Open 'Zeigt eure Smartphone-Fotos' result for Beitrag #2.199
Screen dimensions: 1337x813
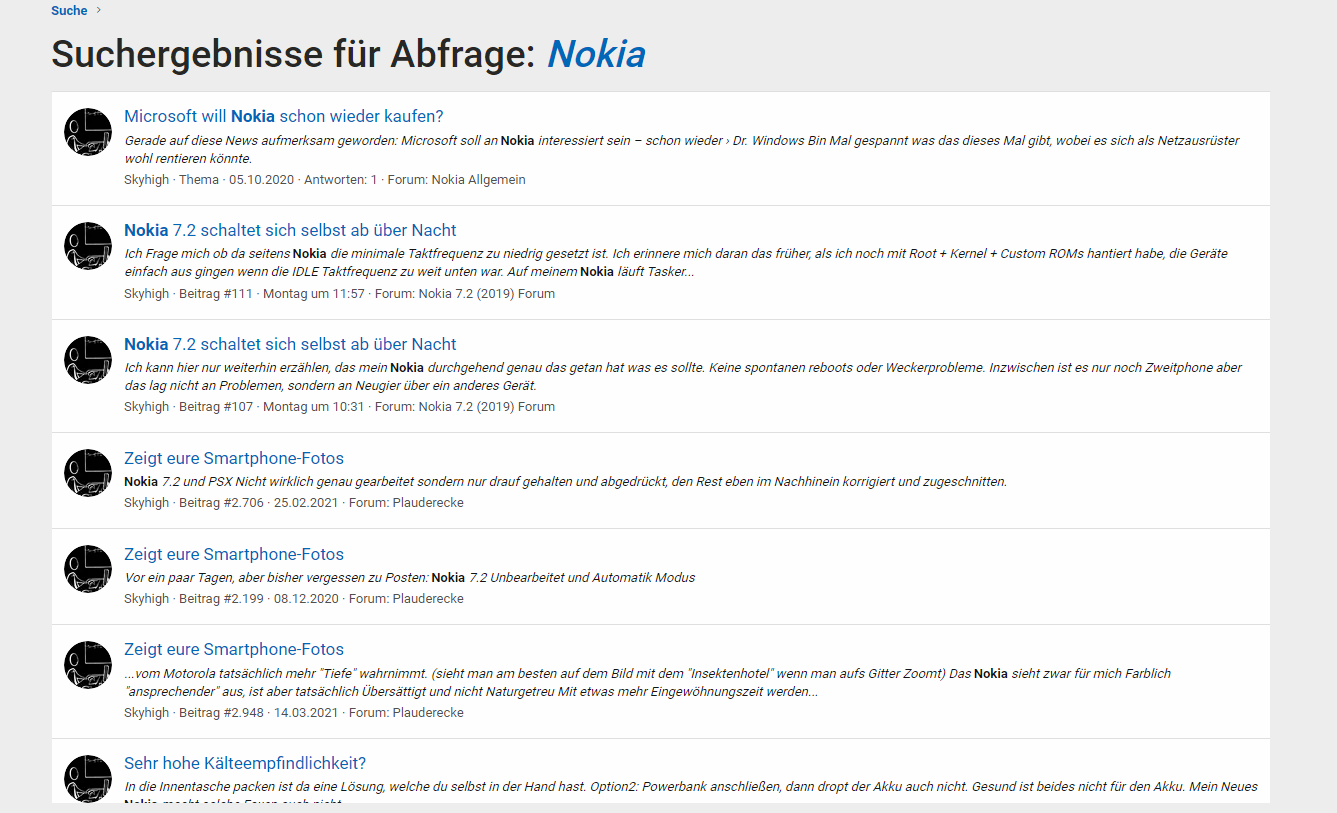tap(234, 554)
